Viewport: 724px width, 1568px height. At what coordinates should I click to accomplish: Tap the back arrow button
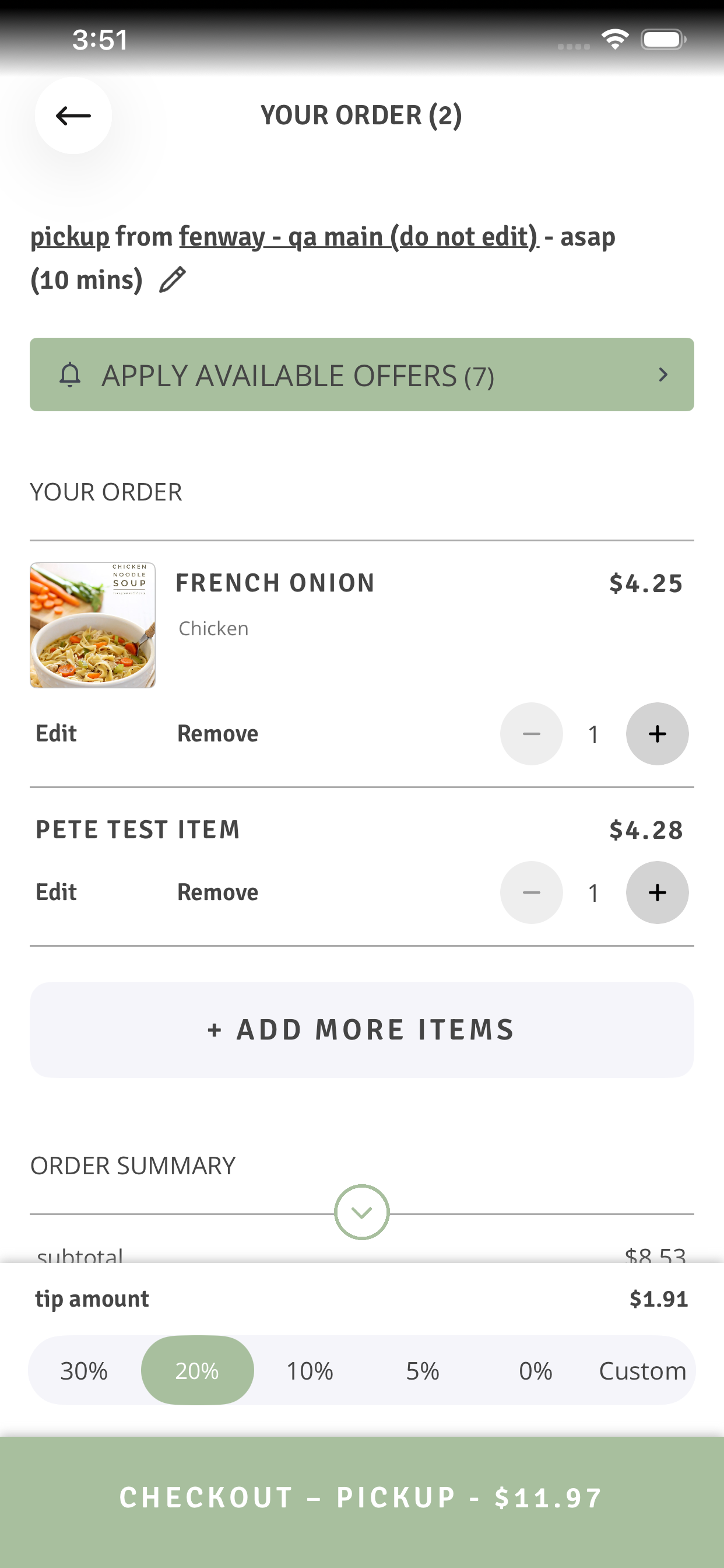click(x=73, y=115)
